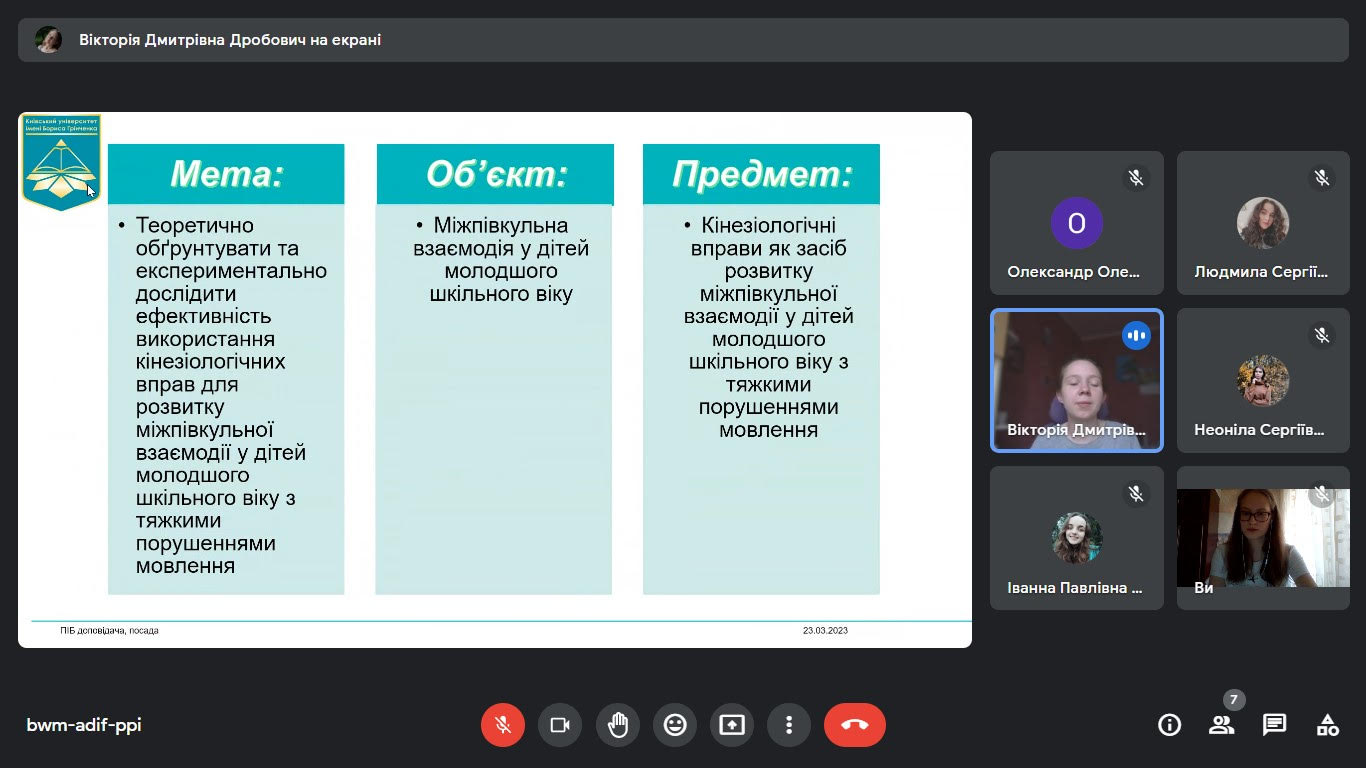The height and width of the screenshot is (768, 1366).
Task: Click the meeting code bwm-adif-ppi
Action: (84, 725)
